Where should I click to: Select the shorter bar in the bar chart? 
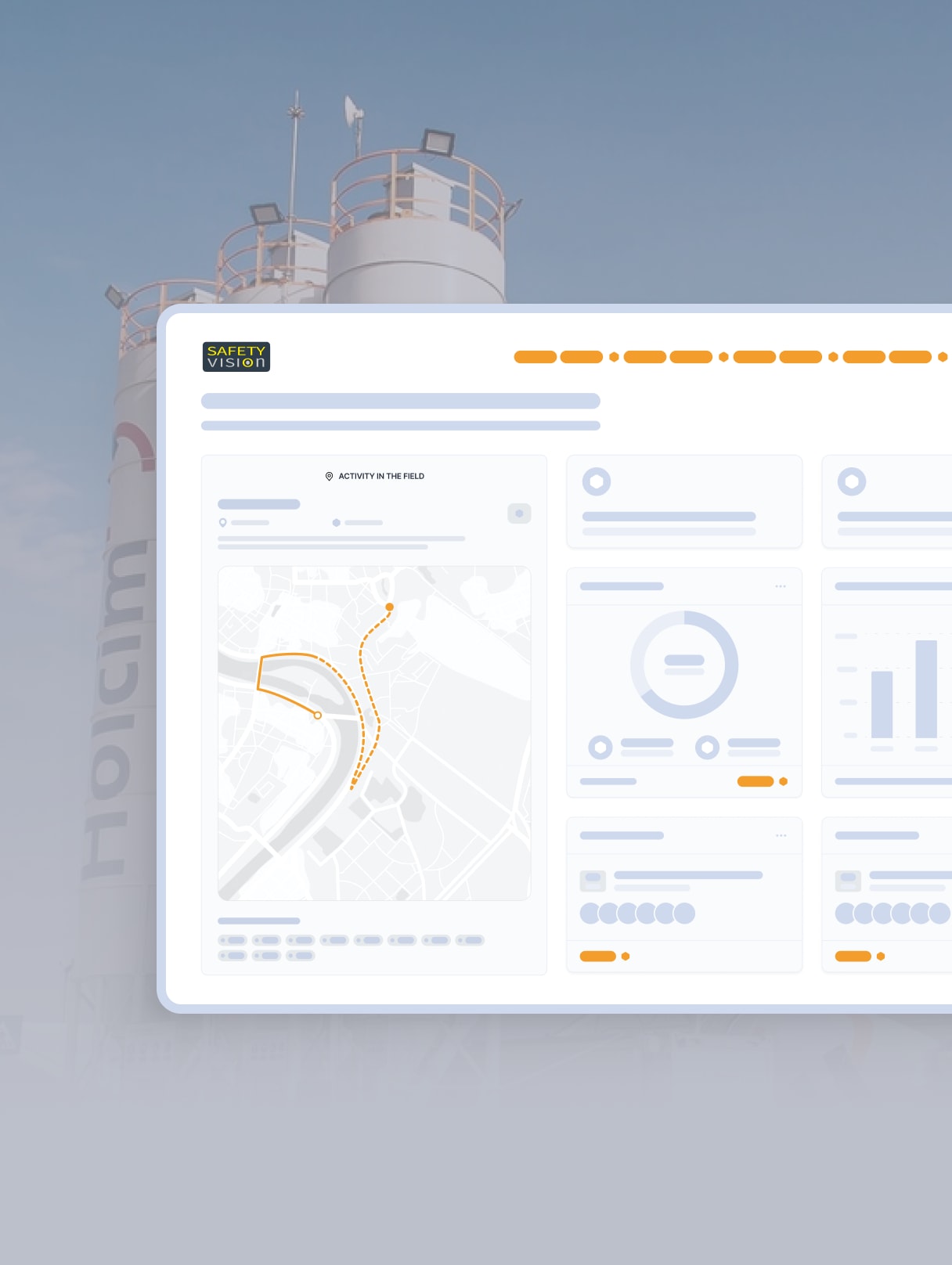tap(882, 705)
